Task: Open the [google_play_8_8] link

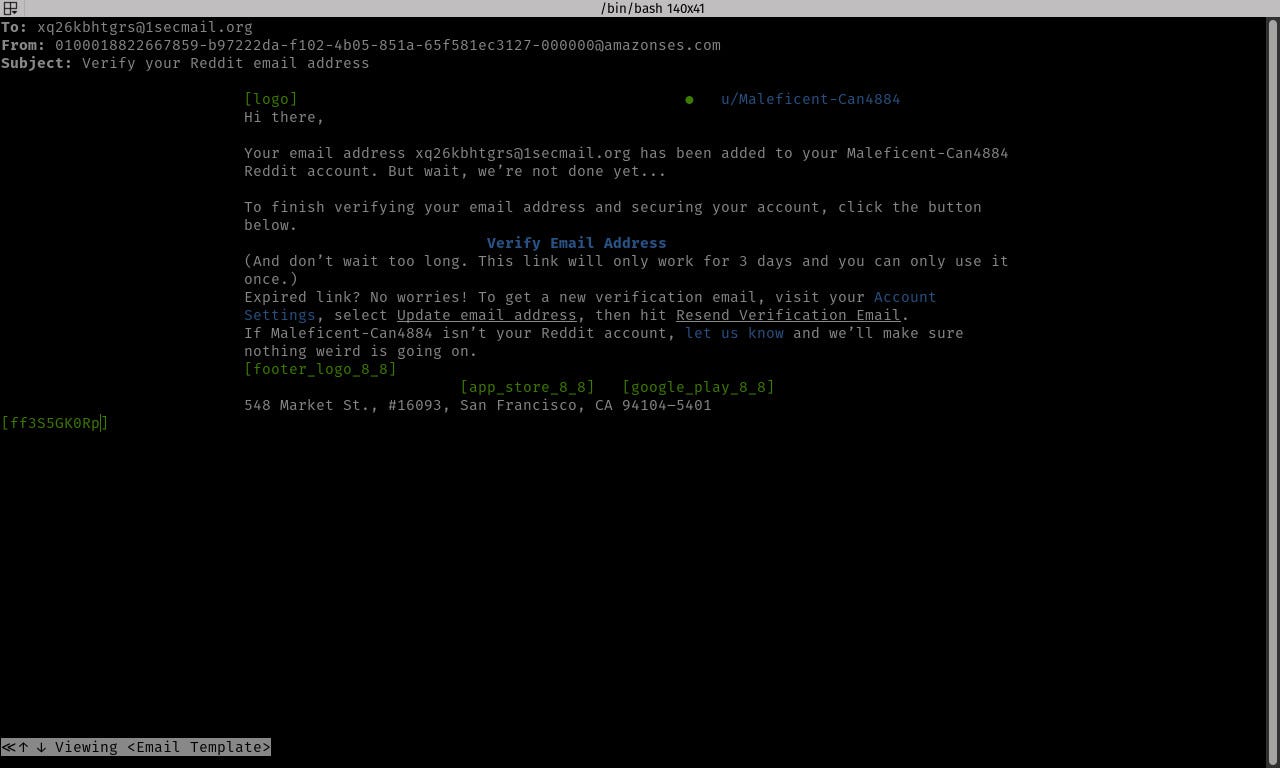Action: point(698,387)
